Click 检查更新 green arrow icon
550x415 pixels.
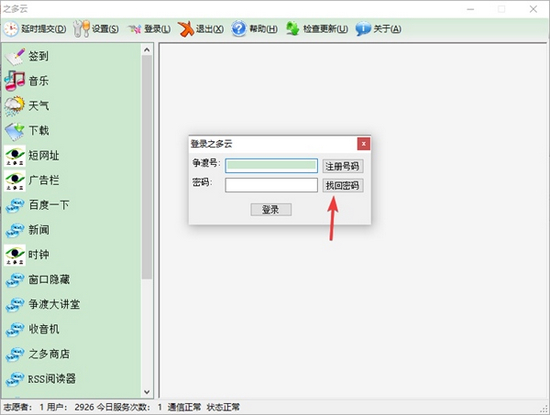[x=293, y=29]
